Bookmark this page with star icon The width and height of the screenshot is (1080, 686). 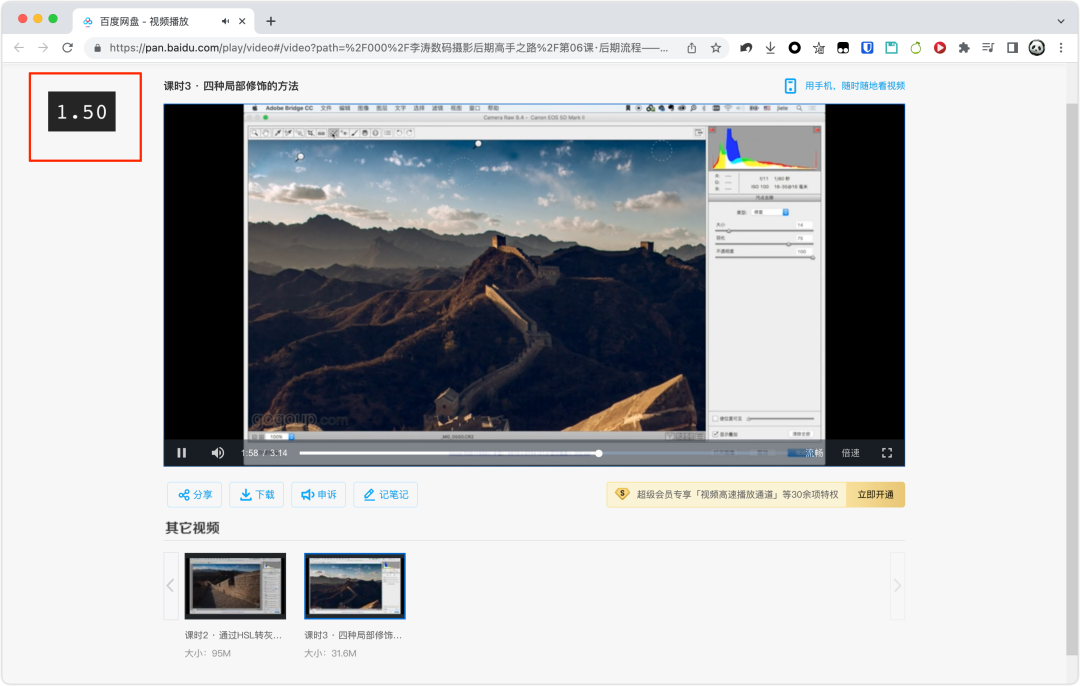[716, 48]
